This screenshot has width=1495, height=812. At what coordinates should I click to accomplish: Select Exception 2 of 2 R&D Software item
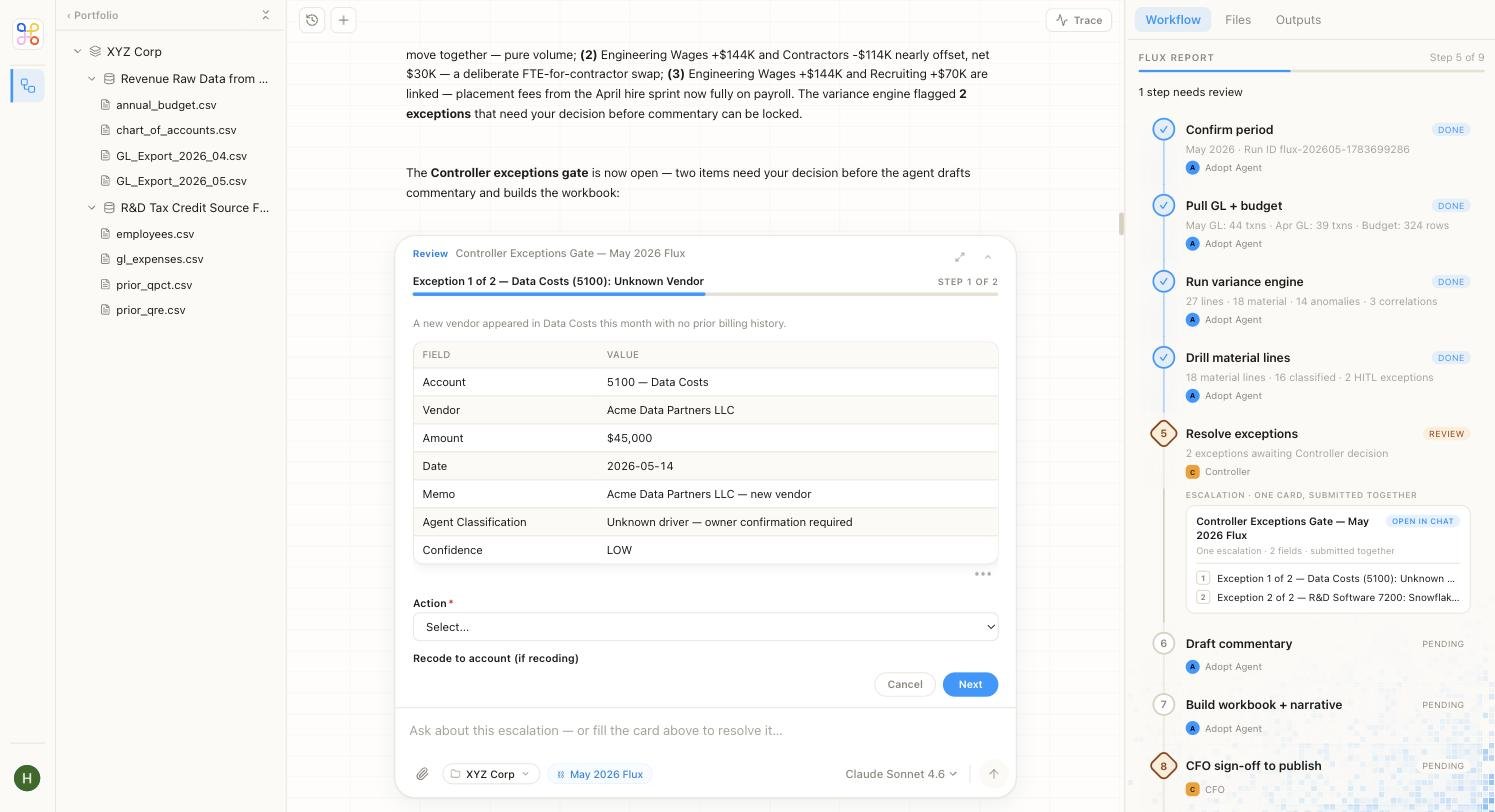point(1326,597)
